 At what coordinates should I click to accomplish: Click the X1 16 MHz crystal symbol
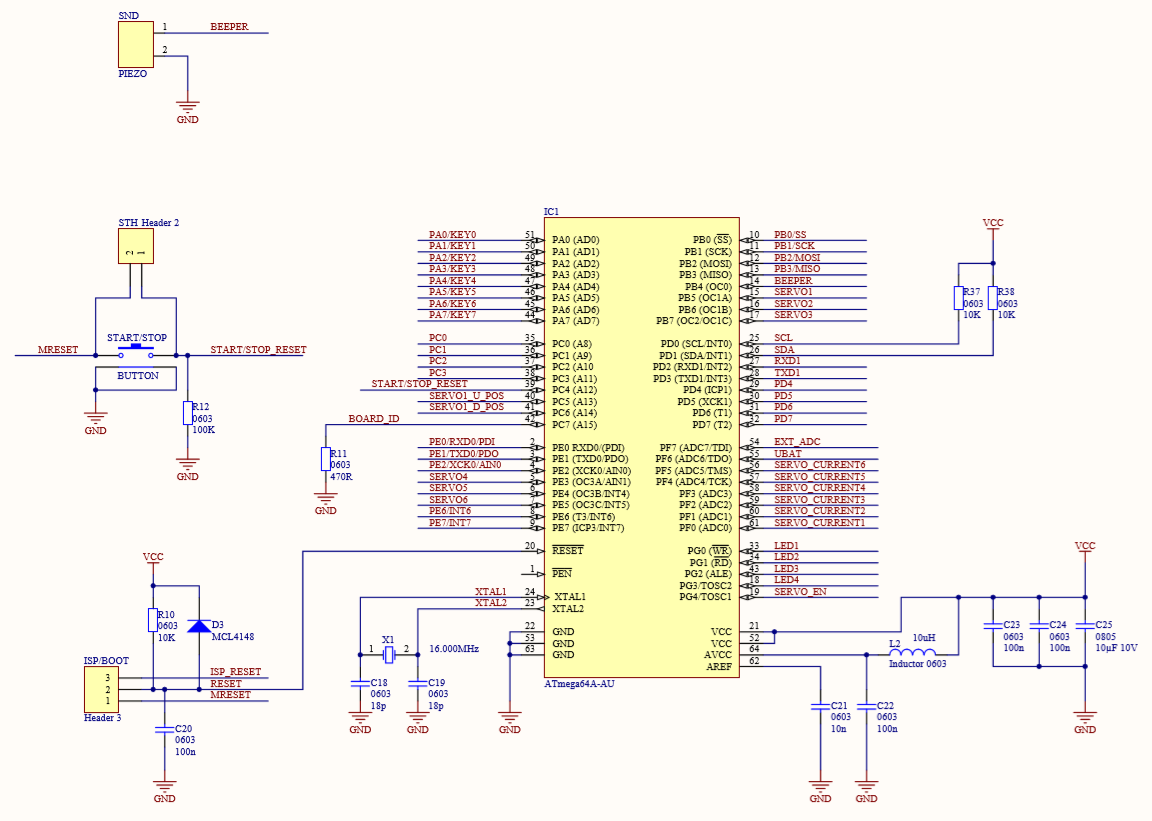pos(389,654)
